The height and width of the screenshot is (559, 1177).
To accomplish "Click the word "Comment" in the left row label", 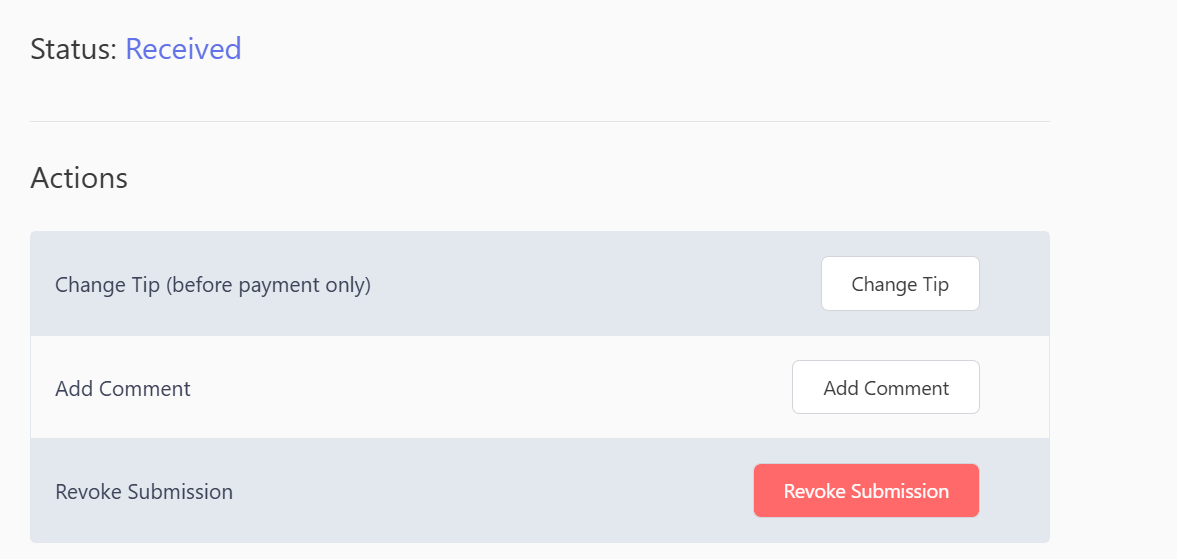I will click(x=145, y=389).
